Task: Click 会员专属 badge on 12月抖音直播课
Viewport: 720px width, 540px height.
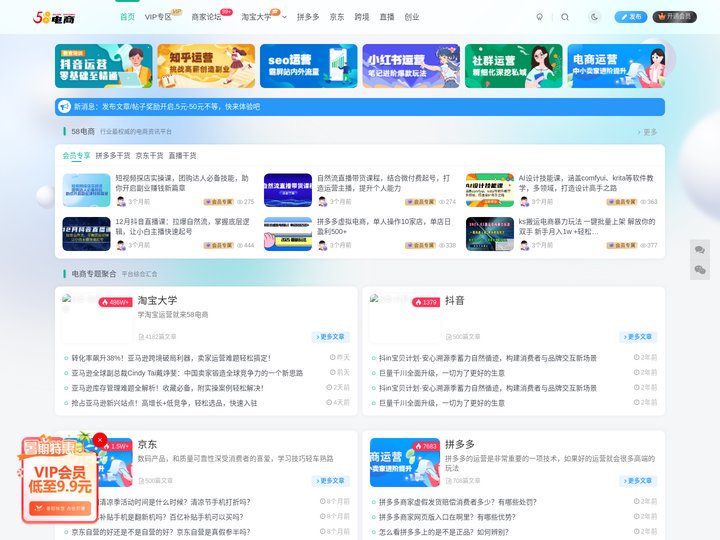Action: click(219, 245)
